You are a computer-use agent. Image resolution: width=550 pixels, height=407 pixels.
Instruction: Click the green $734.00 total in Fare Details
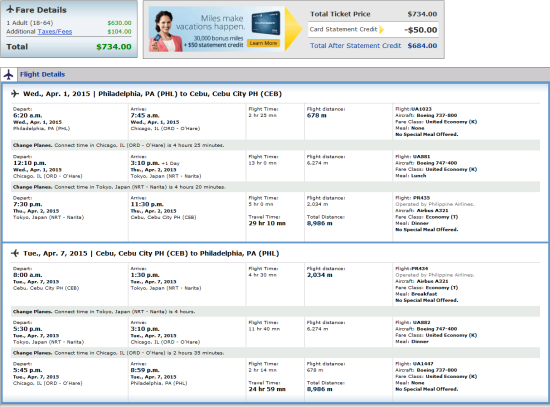pyautogui.click(x=114, y=47)
